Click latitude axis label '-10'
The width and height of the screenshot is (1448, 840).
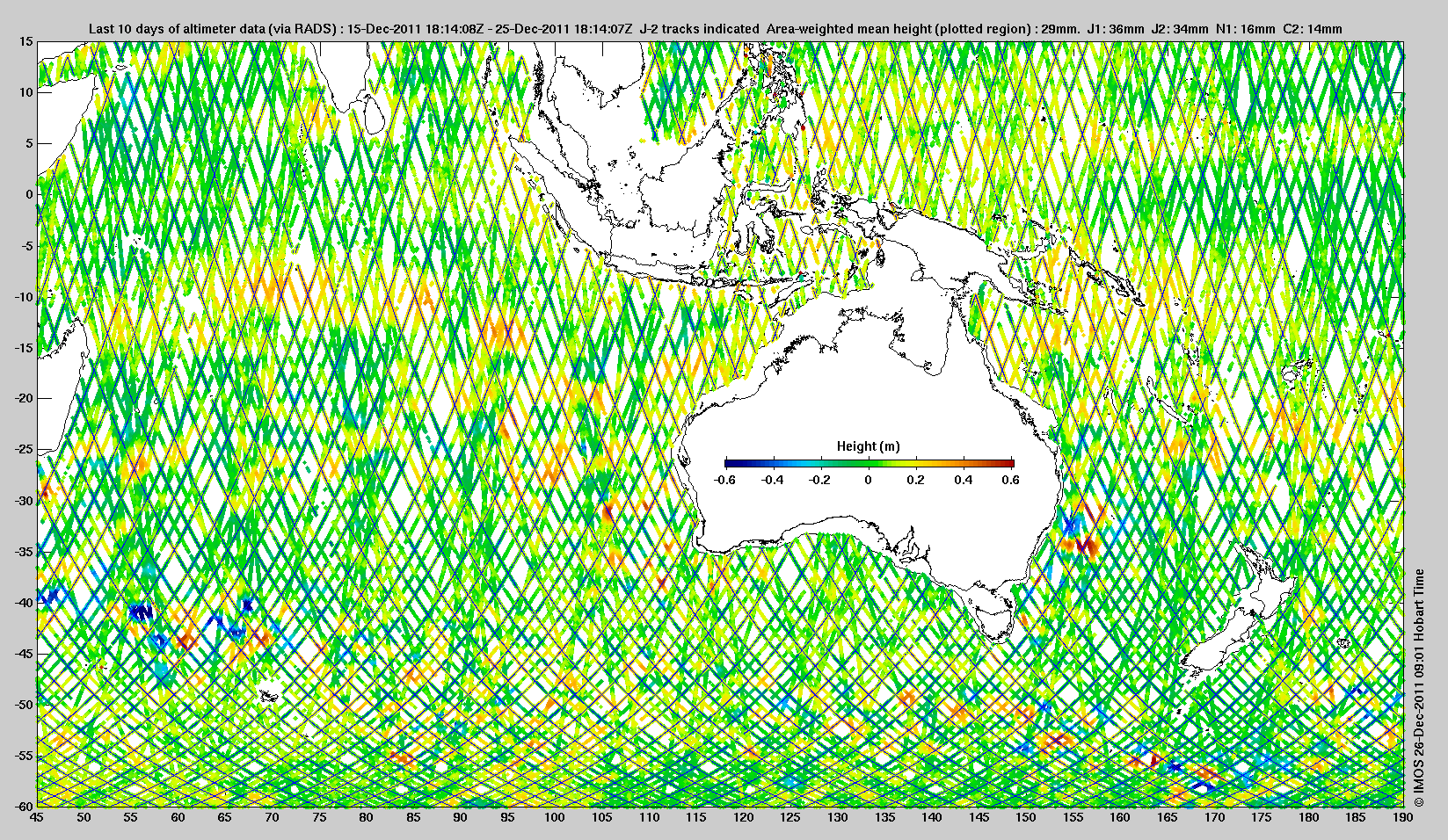(24, 297)
